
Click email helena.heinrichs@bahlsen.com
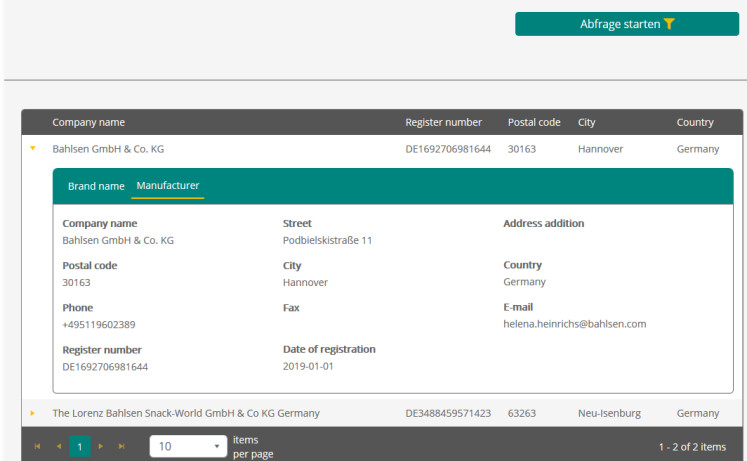pyautogui.click(x=575, y=324)
